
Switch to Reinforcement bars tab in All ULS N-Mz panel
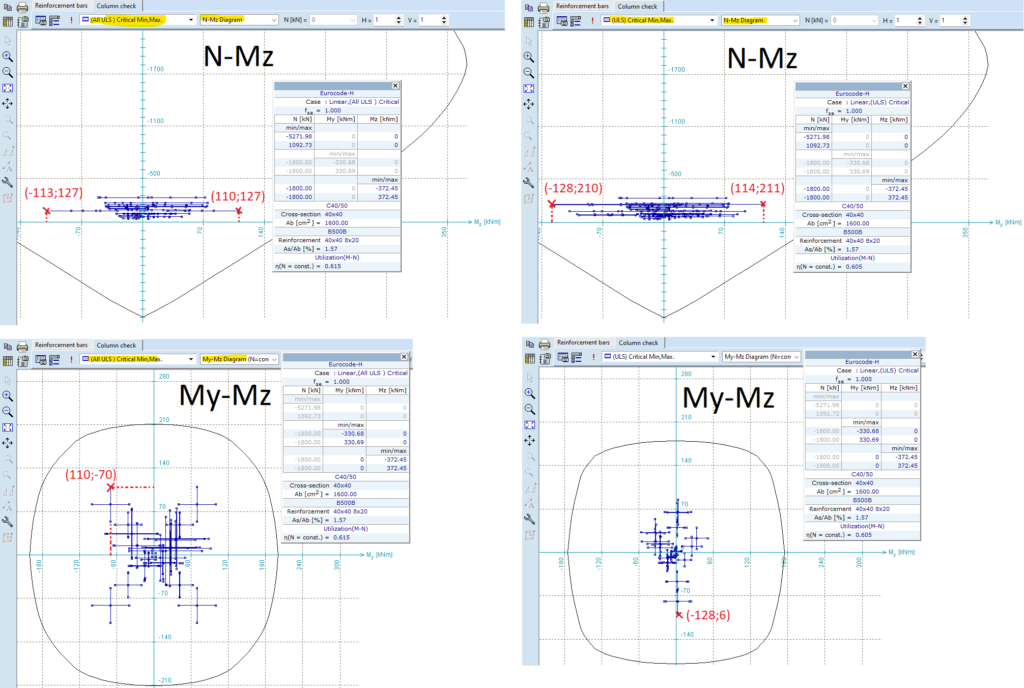coord(61,6)
